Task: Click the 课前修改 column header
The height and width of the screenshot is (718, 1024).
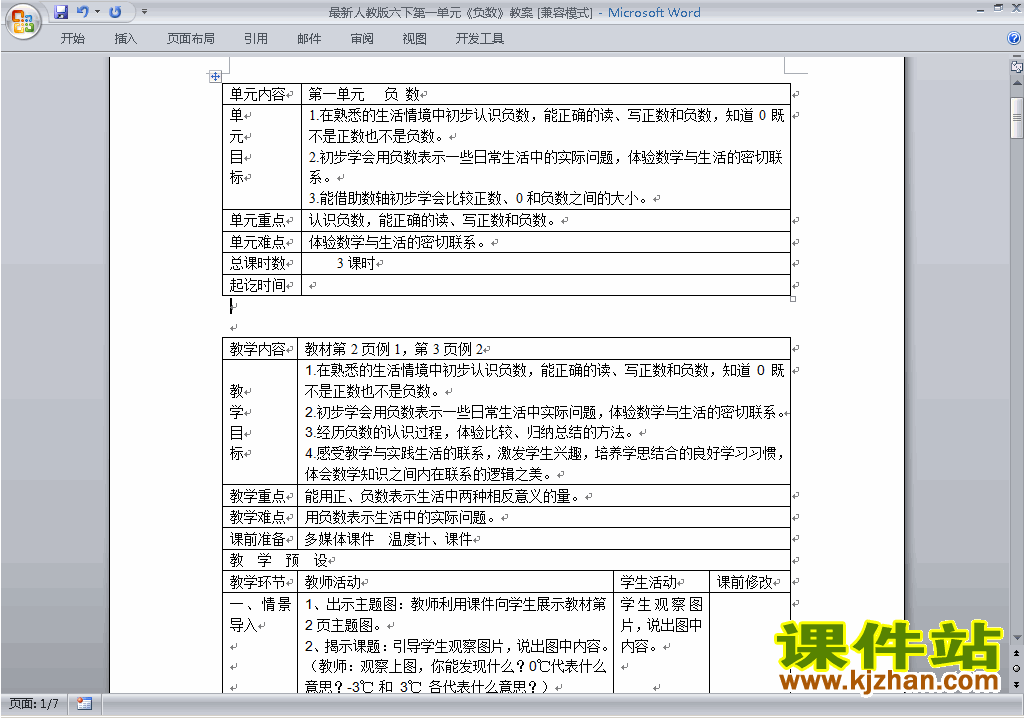Action: pos(750,581)
